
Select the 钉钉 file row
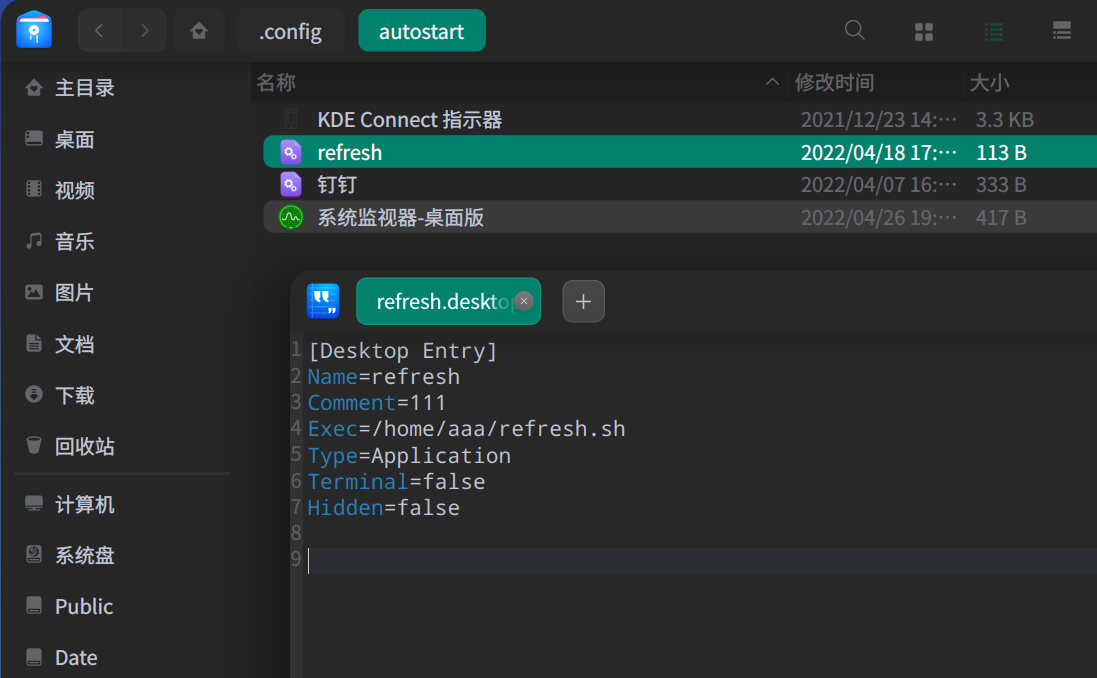[x=337, y=185]
